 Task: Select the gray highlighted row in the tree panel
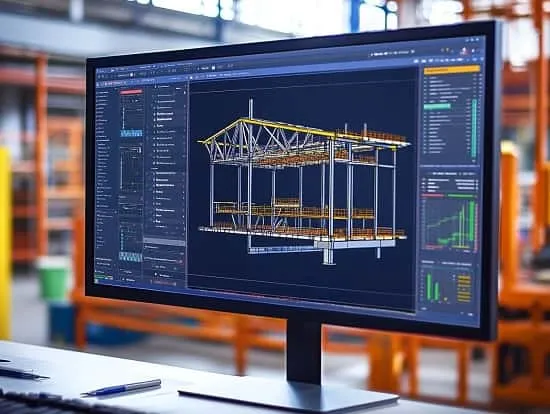[x=165, y=242]
